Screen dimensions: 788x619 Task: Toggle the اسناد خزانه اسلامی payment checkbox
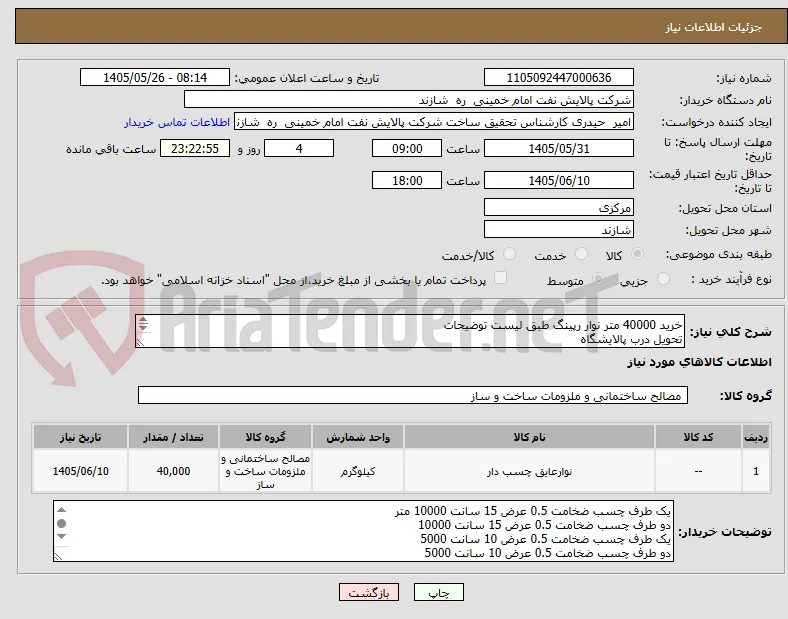[x=500, y=278]
